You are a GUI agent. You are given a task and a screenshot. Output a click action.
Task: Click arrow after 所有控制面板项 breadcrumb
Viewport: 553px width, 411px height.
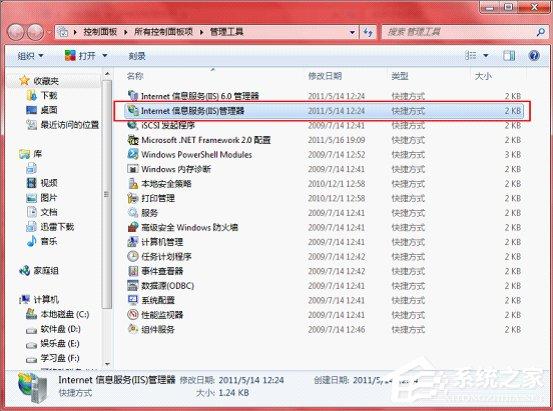click(202, 32)
